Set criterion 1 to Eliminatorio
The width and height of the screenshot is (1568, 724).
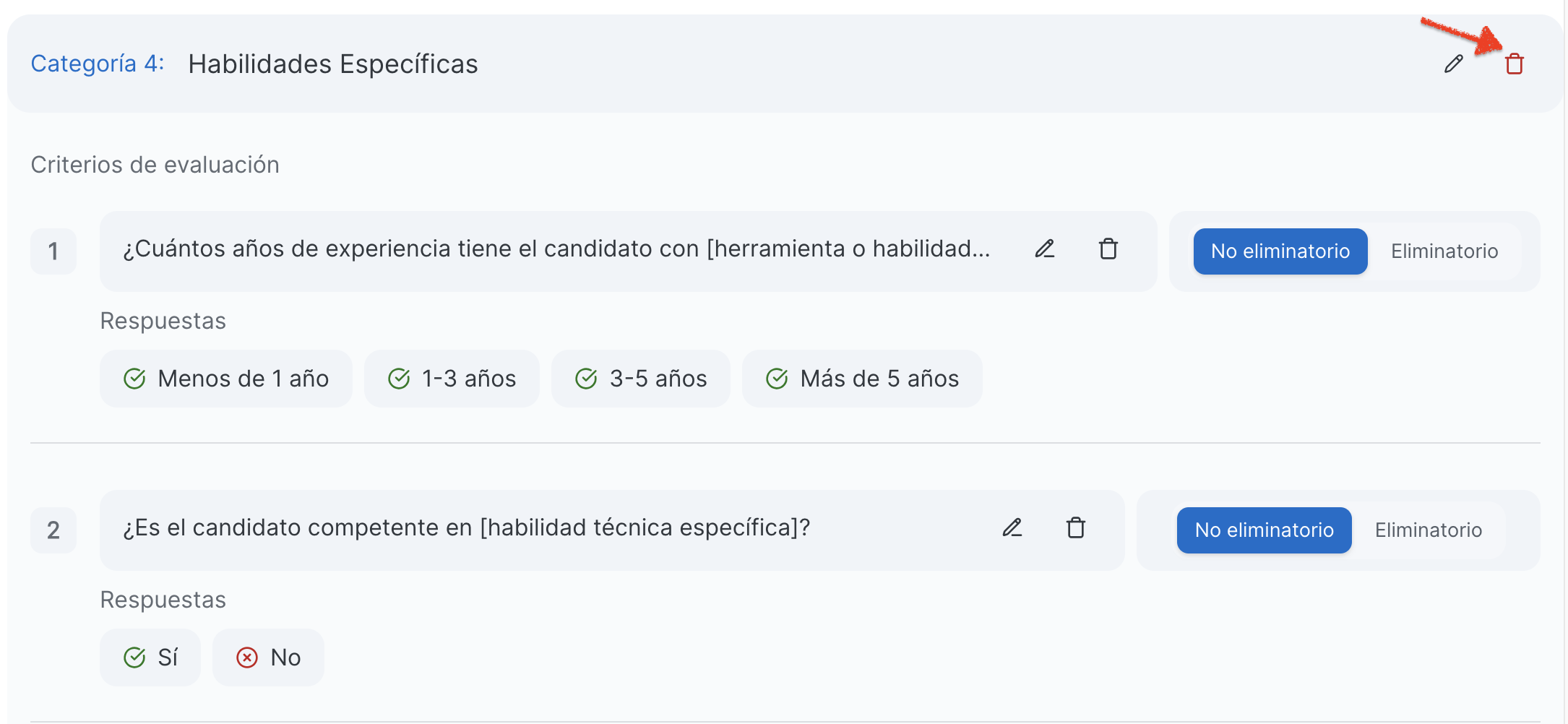point(1444,251)
